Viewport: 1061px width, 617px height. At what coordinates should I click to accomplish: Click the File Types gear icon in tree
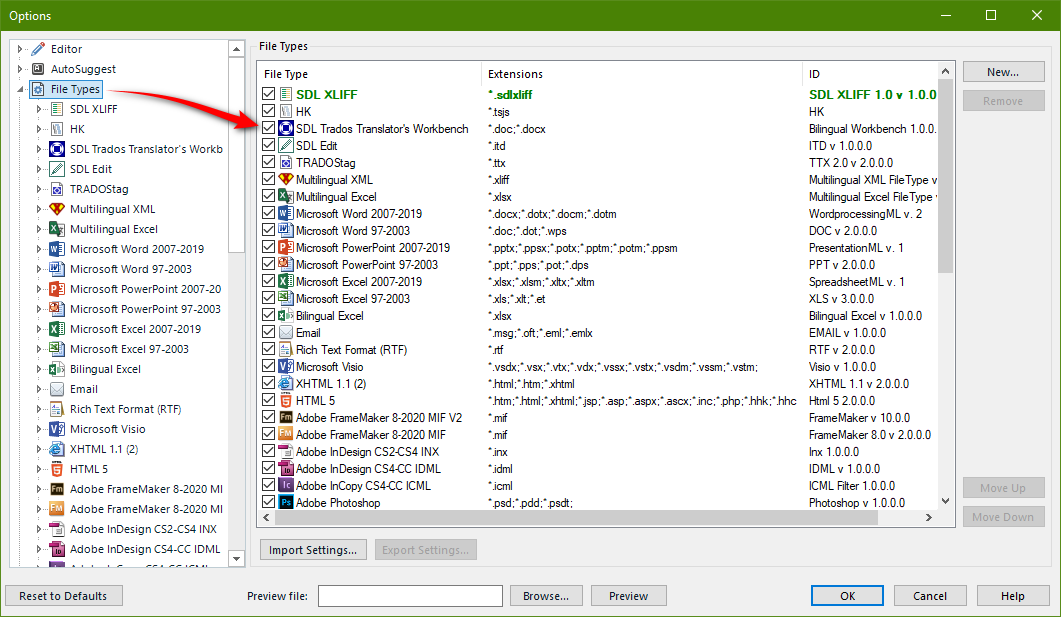(39, 89)
